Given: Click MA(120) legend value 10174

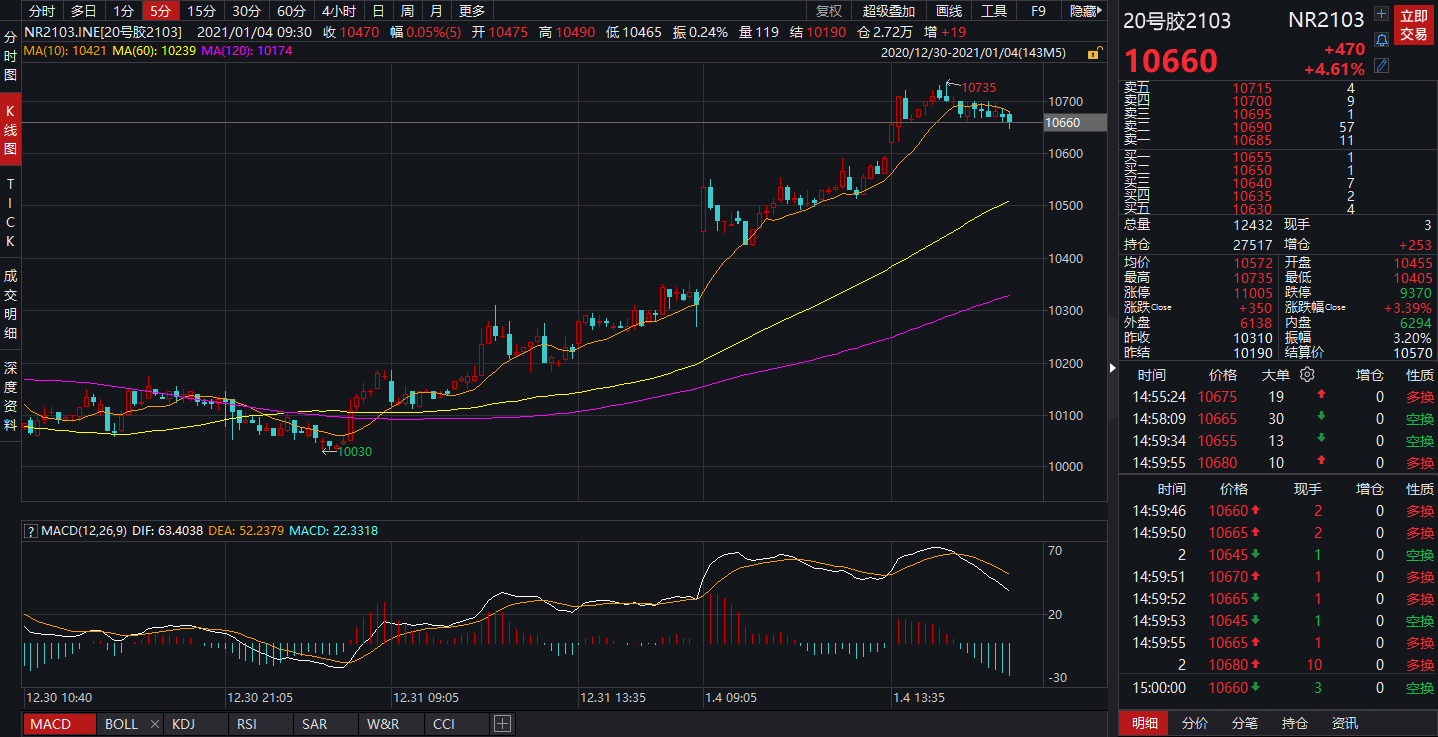Looking at the screenshot, I should coord(275,50).
